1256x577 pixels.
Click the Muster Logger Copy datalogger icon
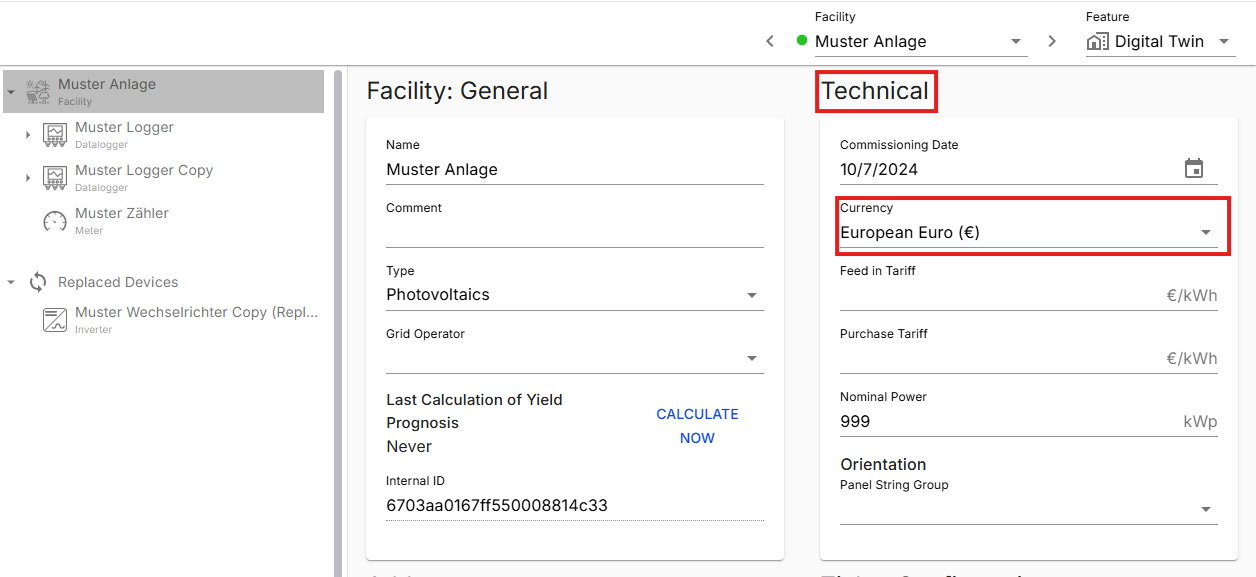click(x=55, y=178)
